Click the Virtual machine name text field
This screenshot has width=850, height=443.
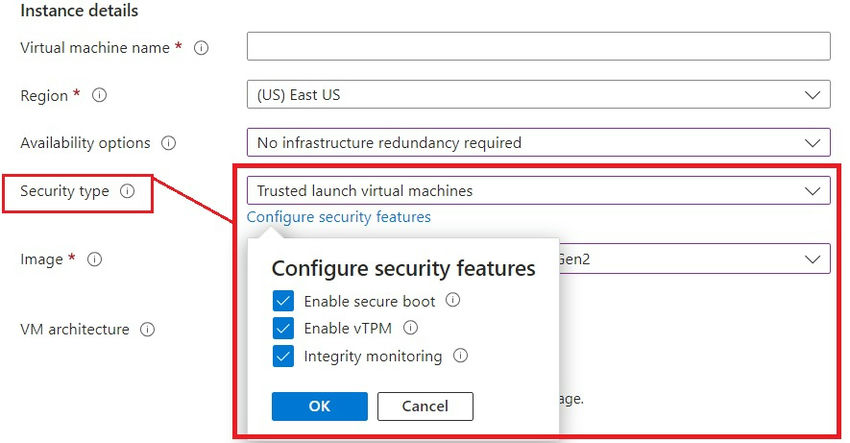pyautogui.click(x=538, y=47)
